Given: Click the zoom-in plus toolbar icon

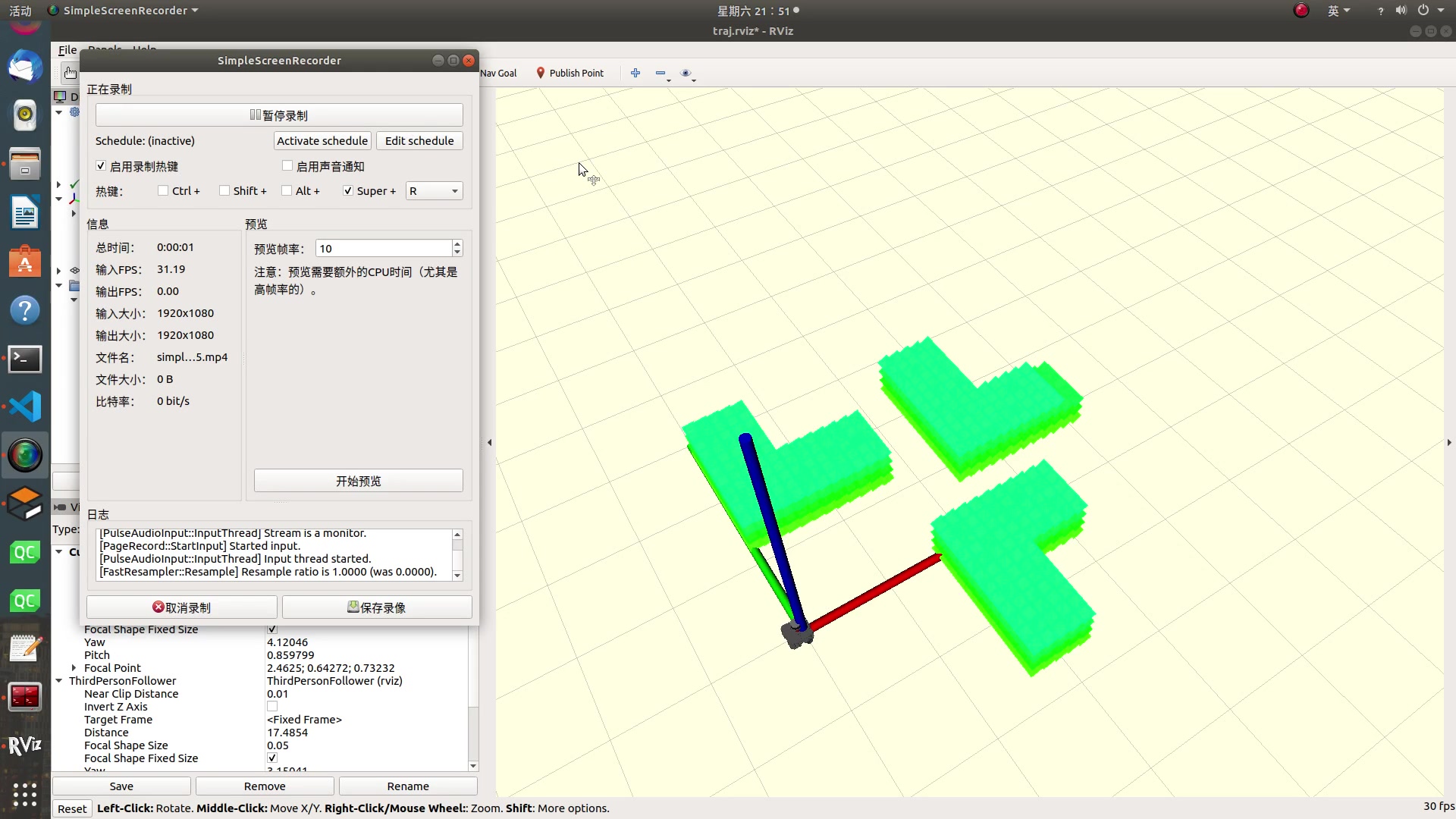Looking at the screenshot, I should pyautogui.click(x=635, y=73).
